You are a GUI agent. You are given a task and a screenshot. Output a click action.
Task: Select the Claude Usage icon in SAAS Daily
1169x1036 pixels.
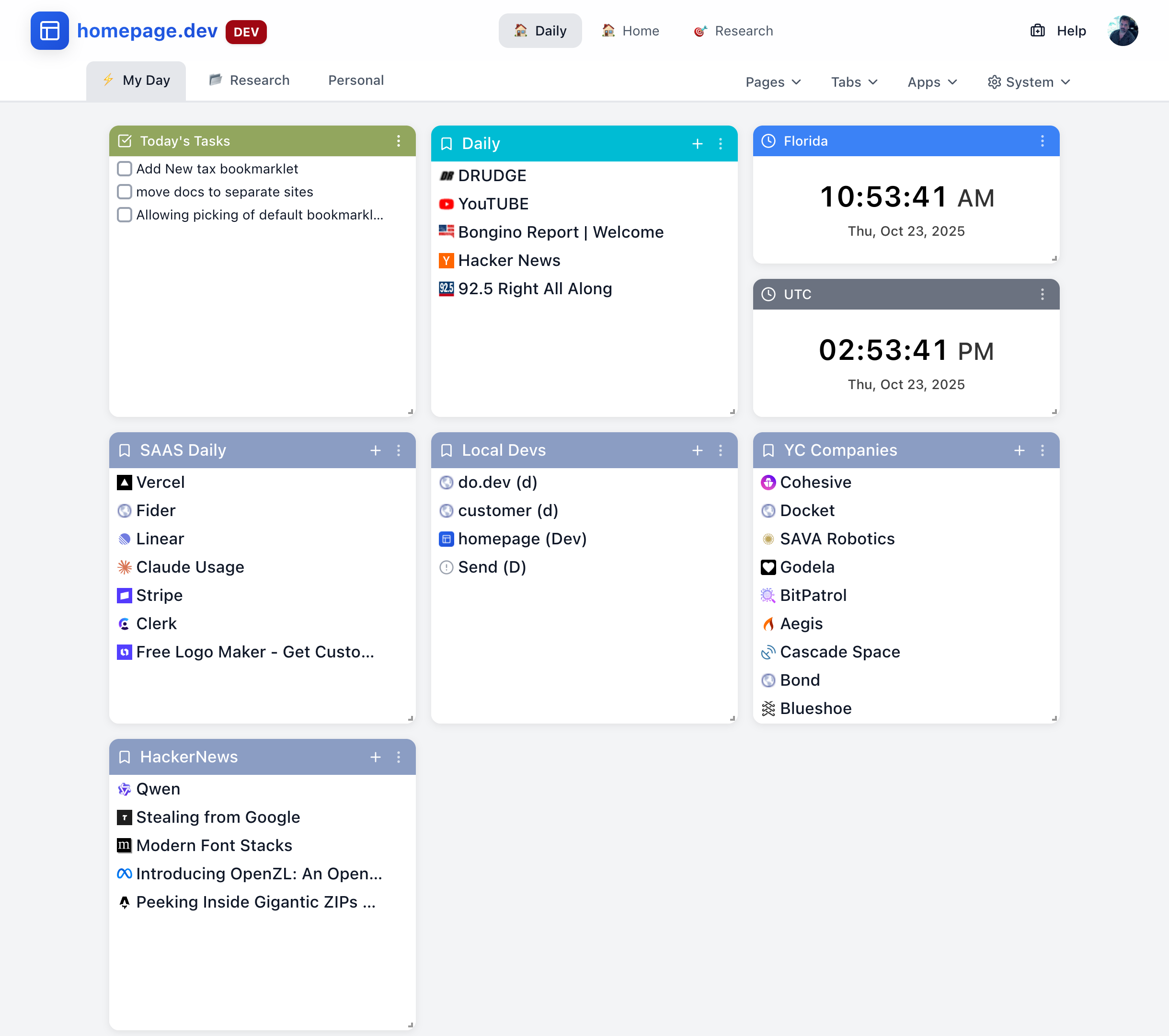(124, 567)
